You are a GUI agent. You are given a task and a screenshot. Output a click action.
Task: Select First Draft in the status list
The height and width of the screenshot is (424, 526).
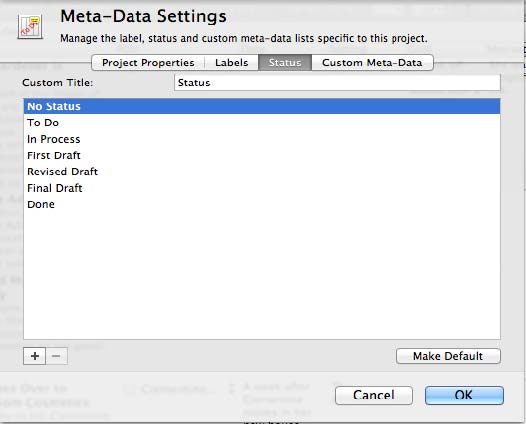coord(262,155)
